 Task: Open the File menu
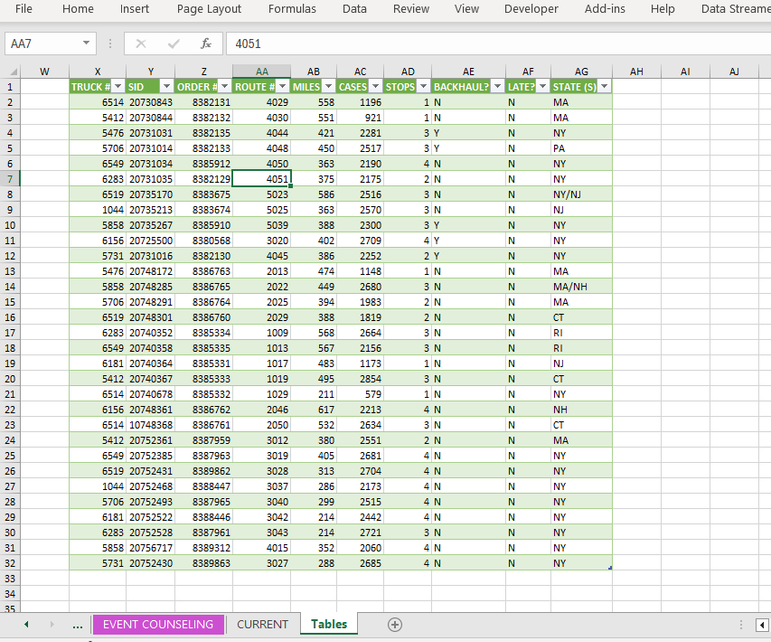click(x=24, y=9)
